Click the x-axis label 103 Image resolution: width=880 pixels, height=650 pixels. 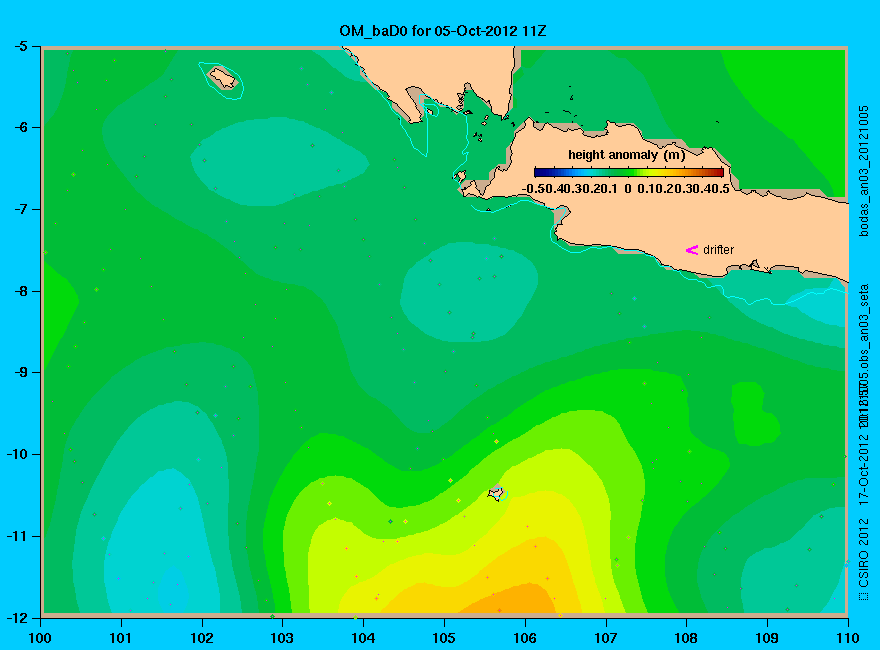(x=282, y=638)
